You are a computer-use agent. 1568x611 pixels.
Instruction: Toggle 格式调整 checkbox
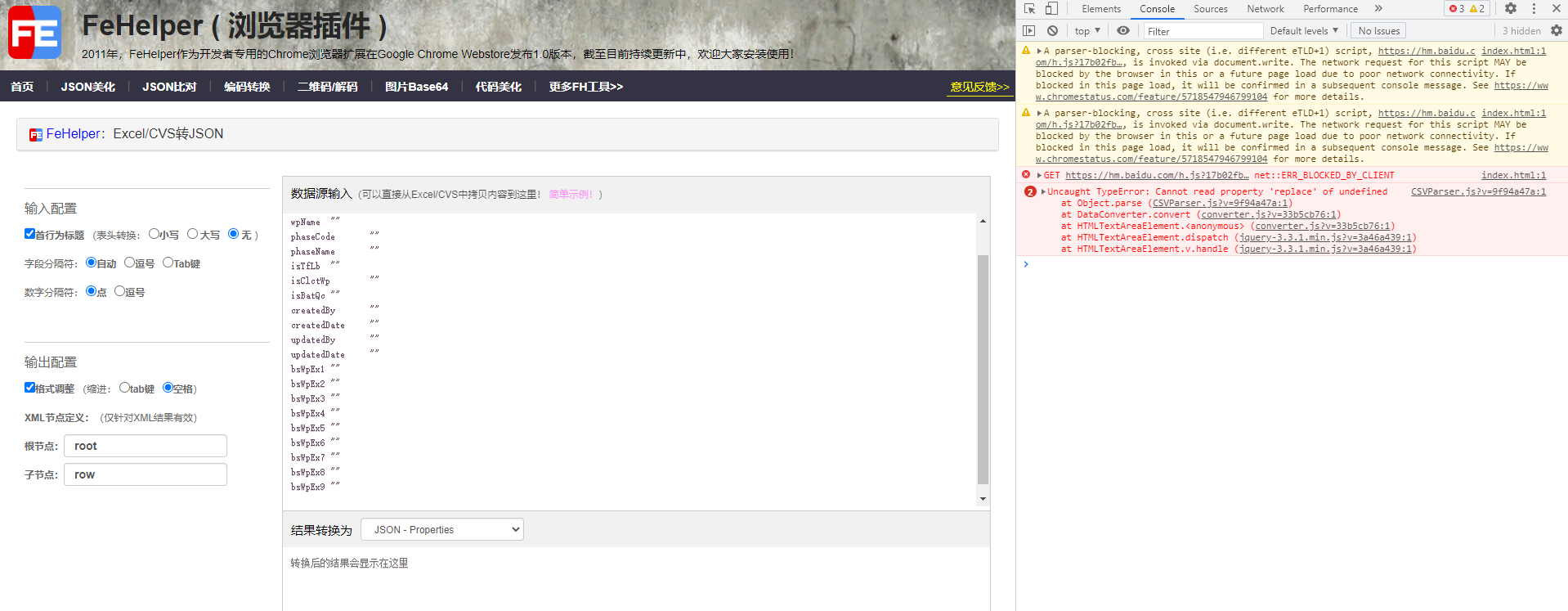pyautogui.click(x=29, y=388)
